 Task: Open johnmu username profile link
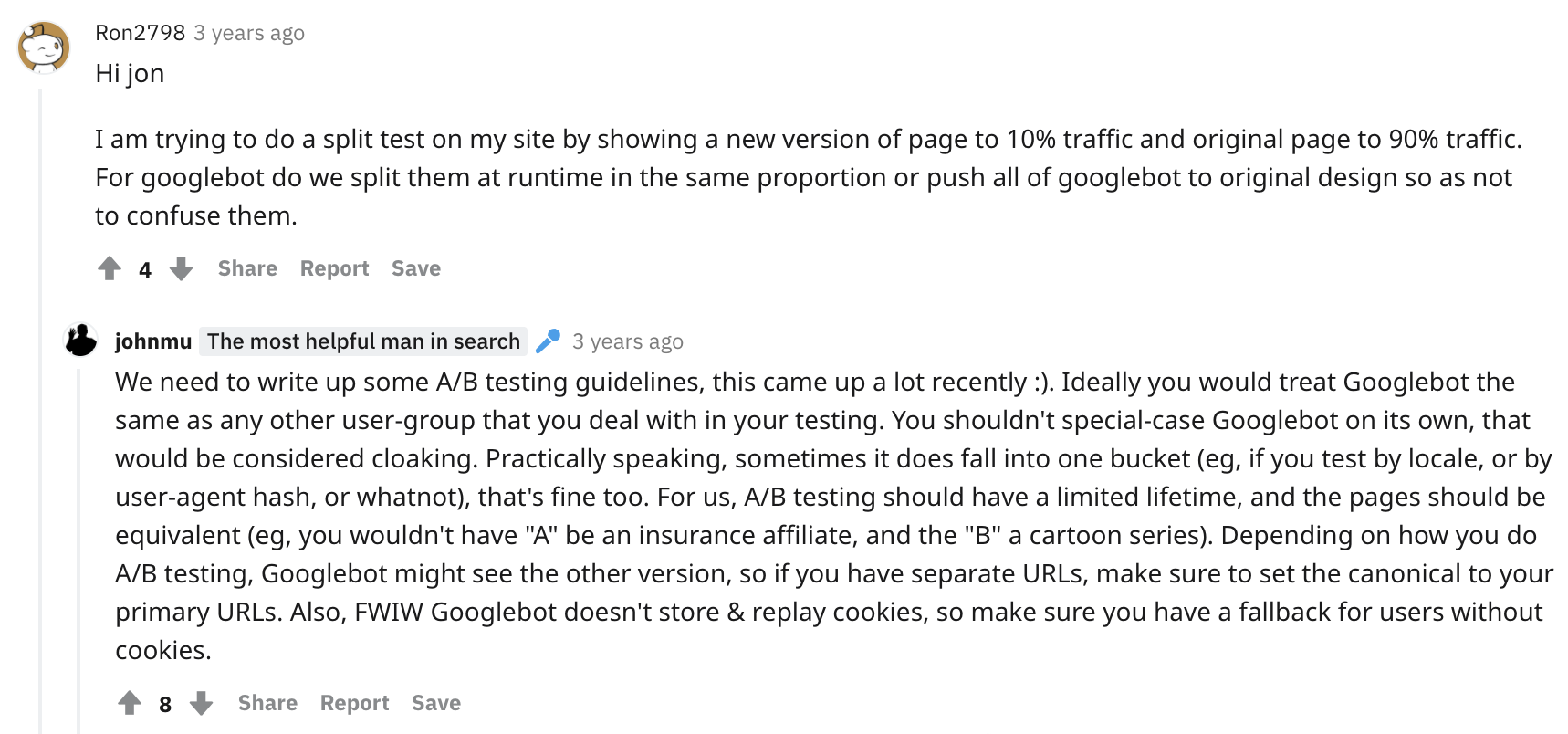[x=153, y=341]
